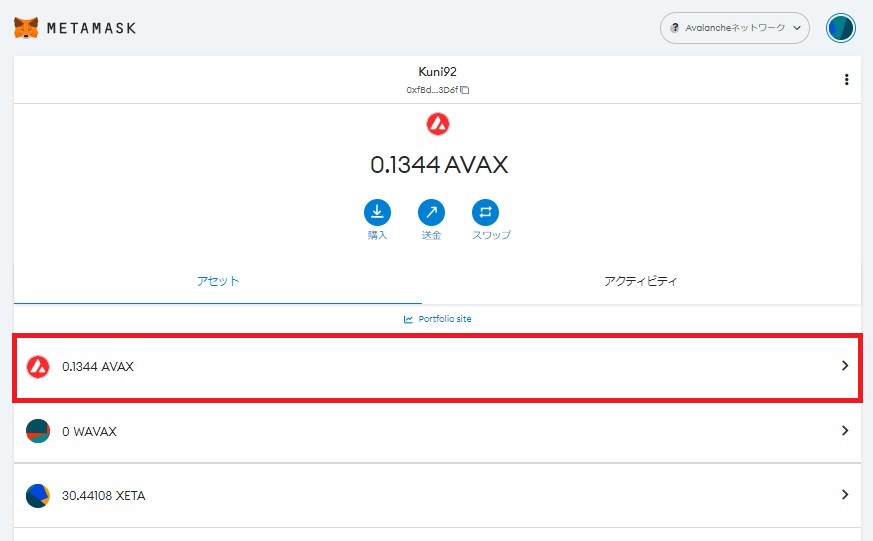Click the Kuni92 account name
Viewport: 873px width, 541px height.
coord(438,71)
